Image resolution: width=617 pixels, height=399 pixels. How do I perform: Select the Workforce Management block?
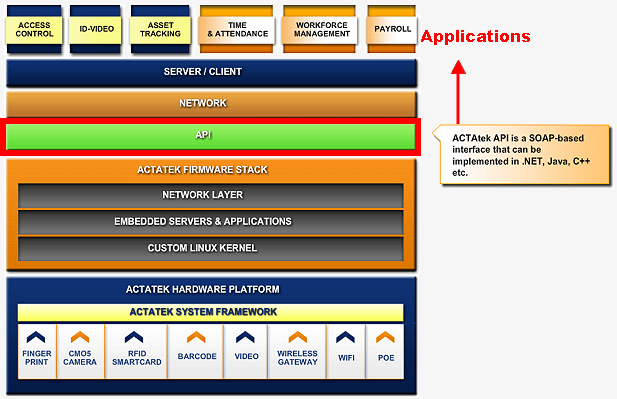[x=320, y=30]
